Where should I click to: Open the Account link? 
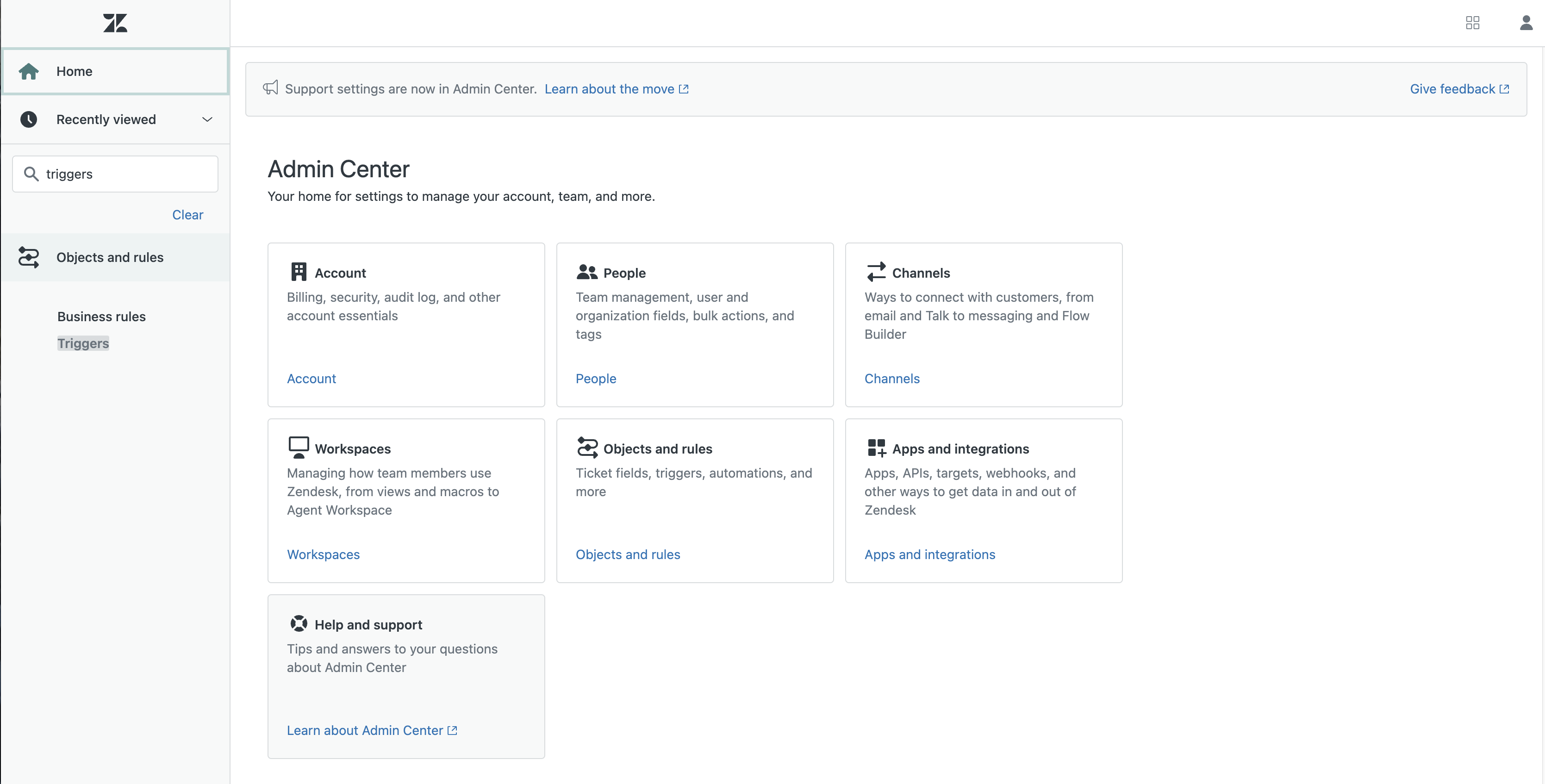click(x=311, y=379)
